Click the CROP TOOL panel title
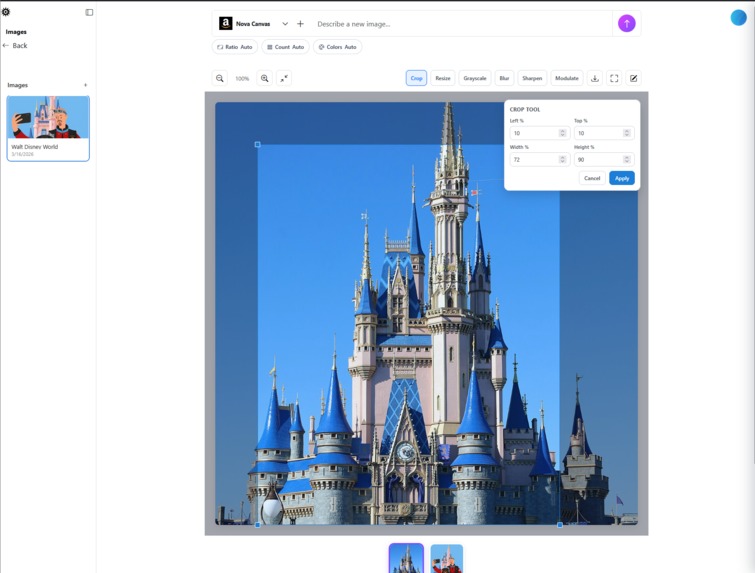755x573 pixels. point(525,109)
